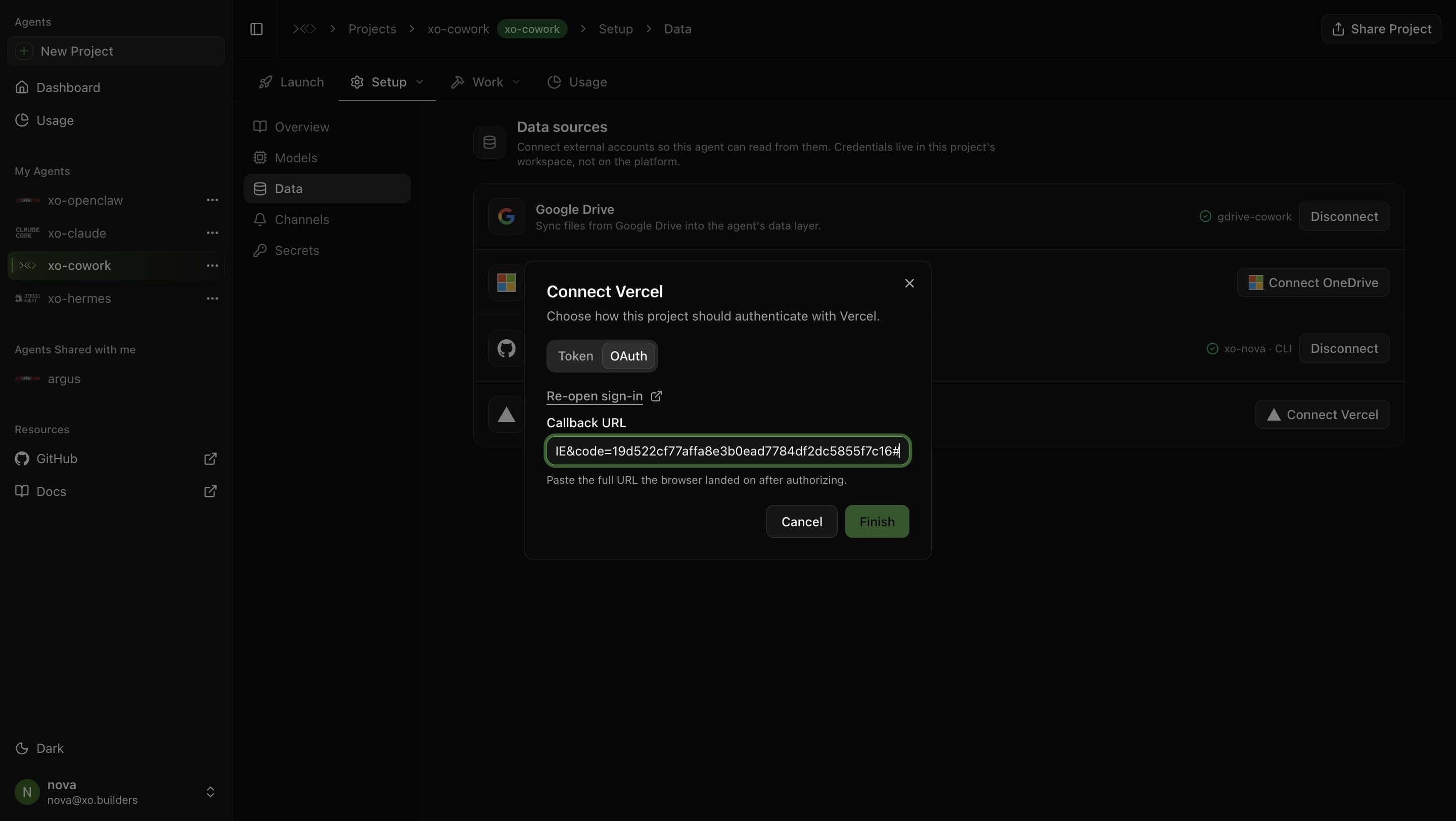Image resolution: width=1456 pixels, height=821 pixels.
Task: Click the New Project button
Action: (116, 51)
